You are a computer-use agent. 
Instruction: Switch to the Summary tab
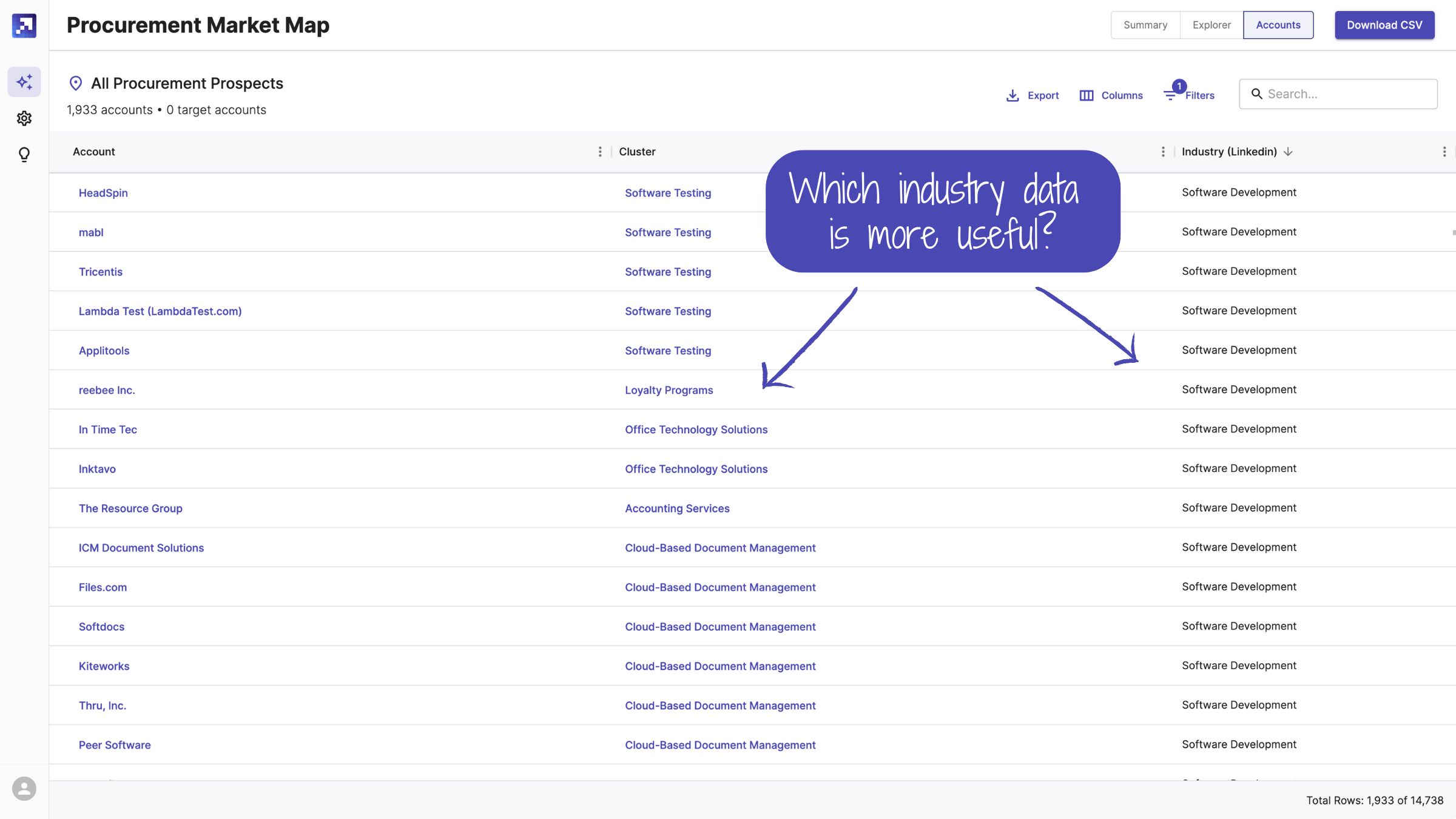(1145, 25)
